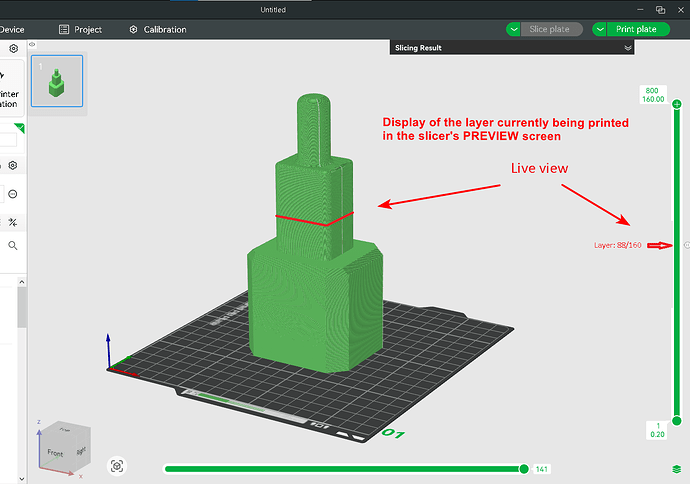Screen dimensions: 690x484
Task: Click the Front face of view cube
Action: [x=55, y=453]
